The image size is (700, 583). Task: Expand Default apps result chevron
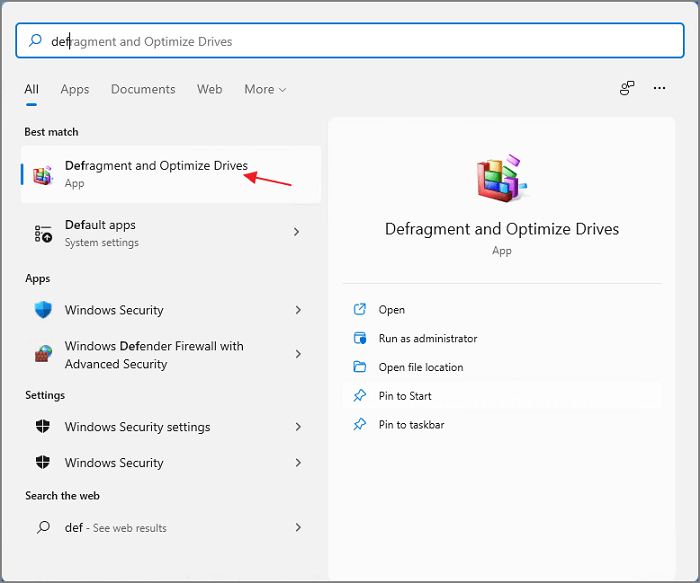[297, 232]
